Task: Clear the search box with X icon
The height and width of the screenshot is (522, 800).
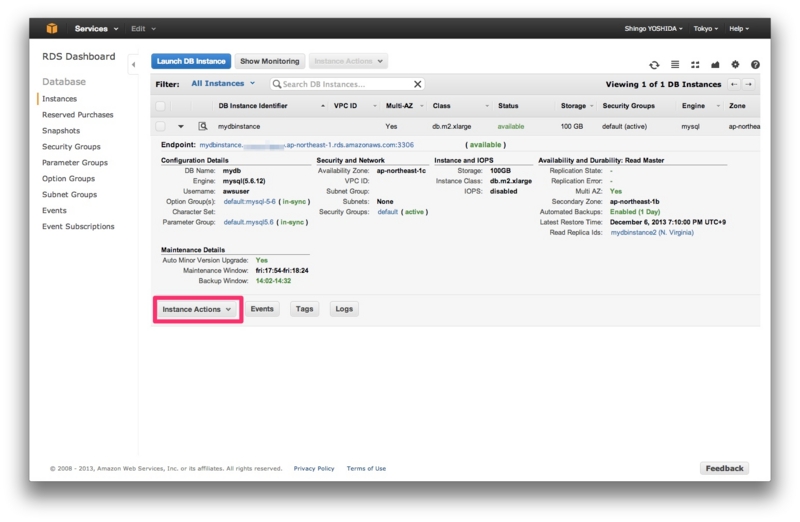Action: pos(417,84)
